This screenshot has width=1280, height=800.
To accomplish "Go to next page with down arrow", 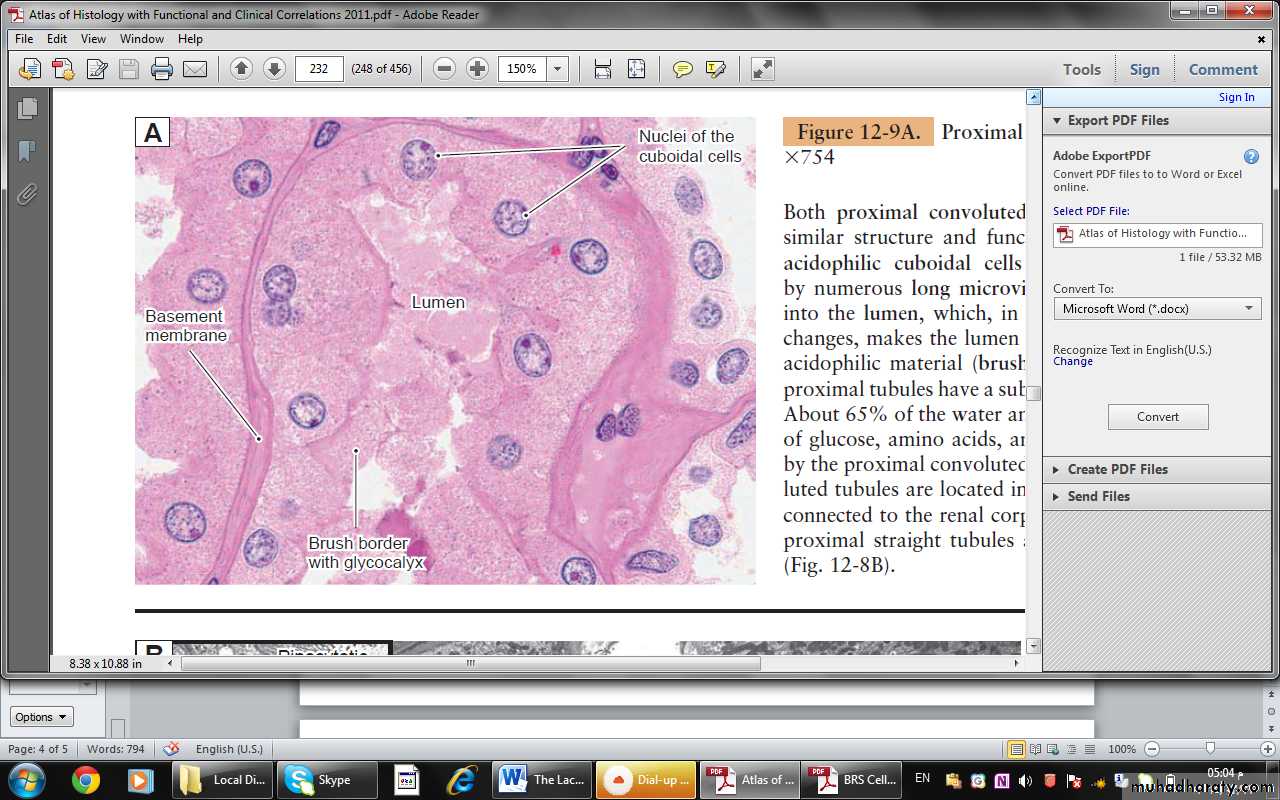I will [274, 69].
